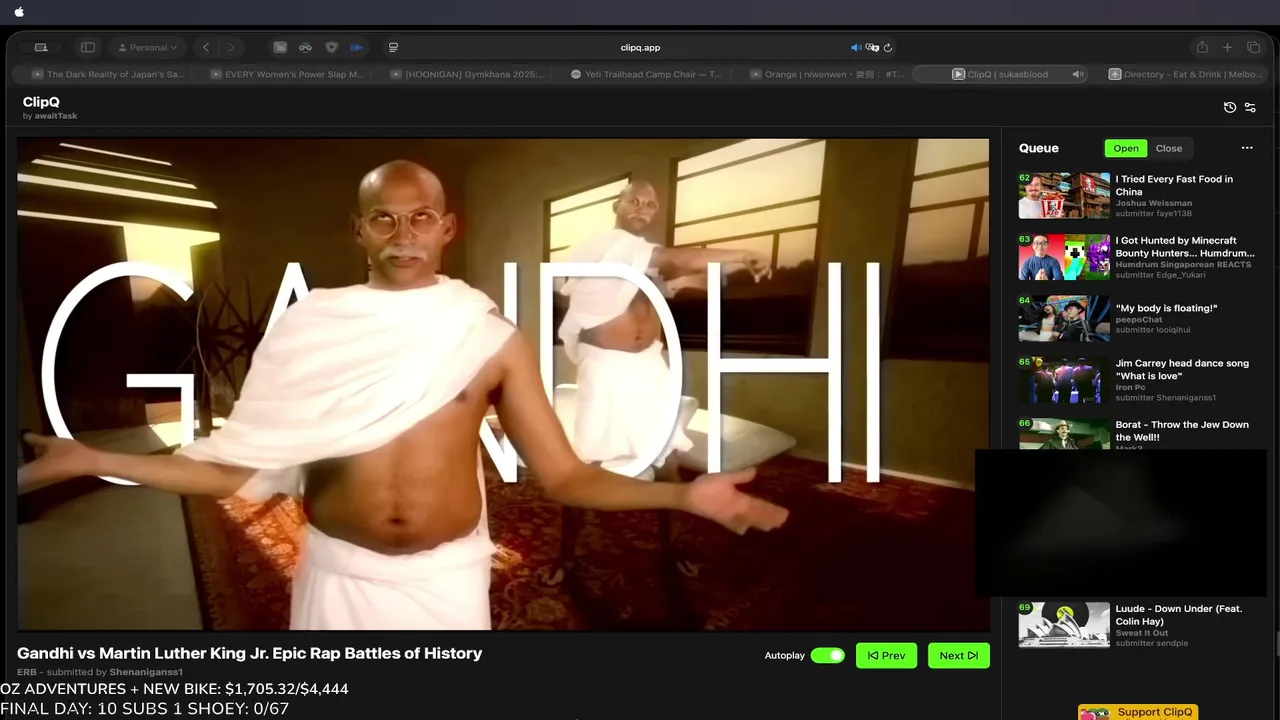This screenshot has width=1280, height=720.
Task: Click the previous-track icon in Prev button
Action: coord(873,656)
